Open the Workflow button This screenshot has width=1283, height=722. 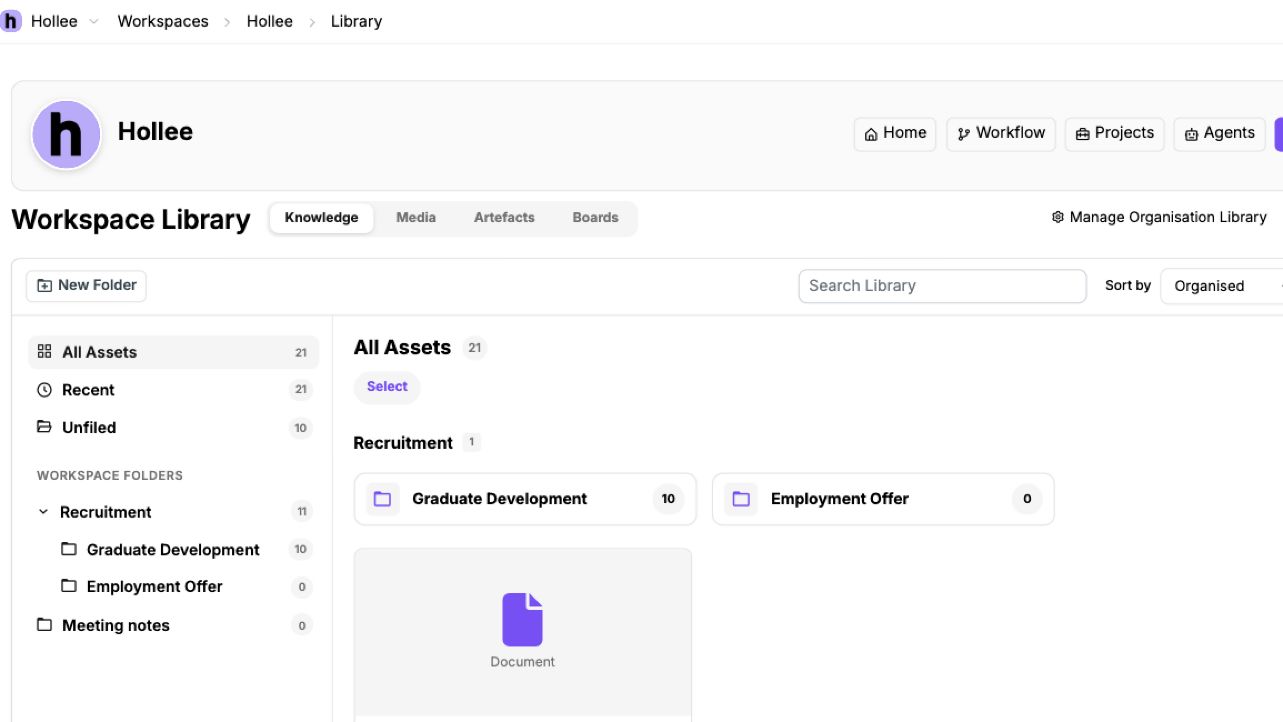click(1001, 133)
